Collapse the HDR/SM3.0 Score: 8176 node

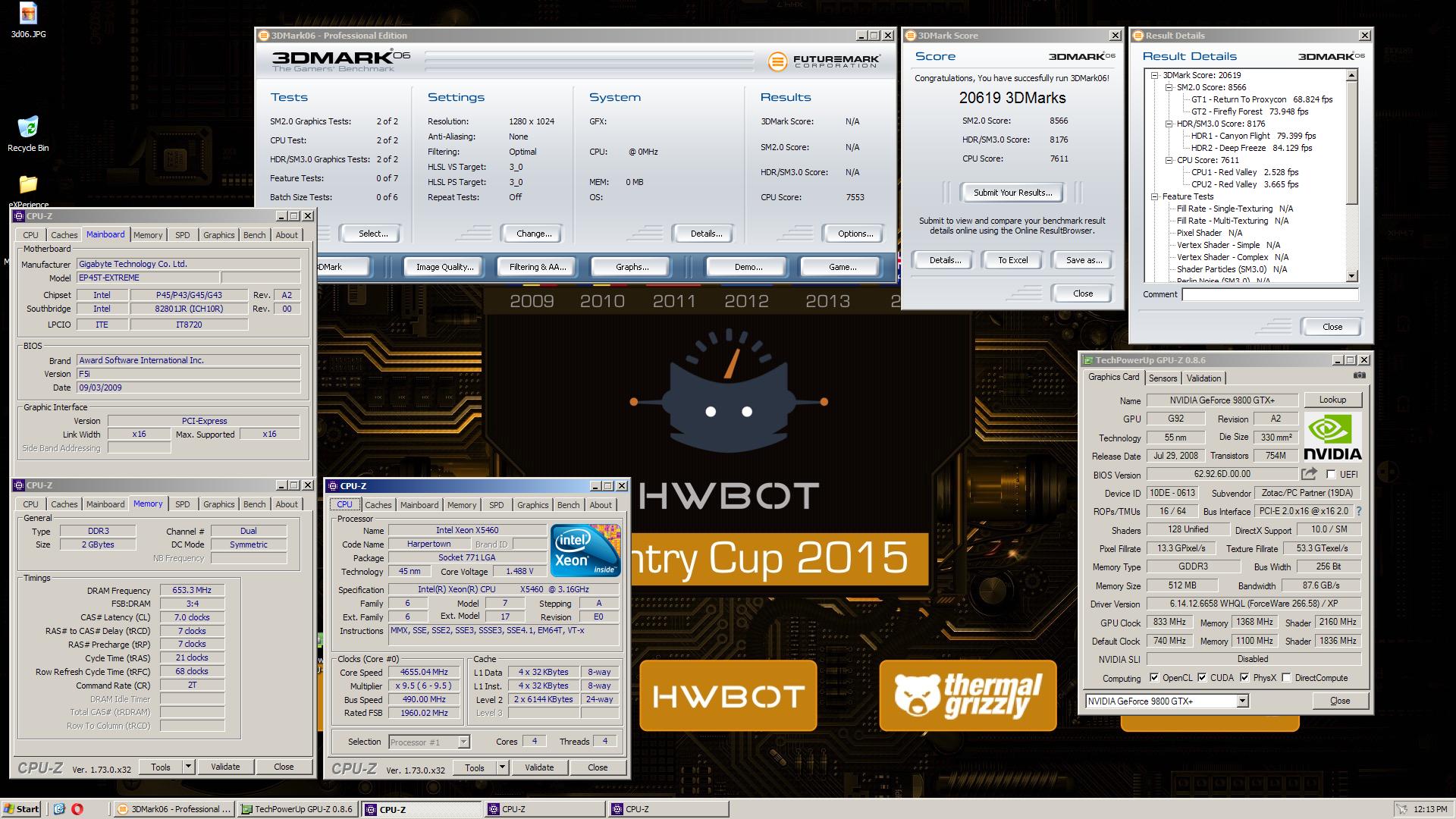click(x=1169, y=124)
